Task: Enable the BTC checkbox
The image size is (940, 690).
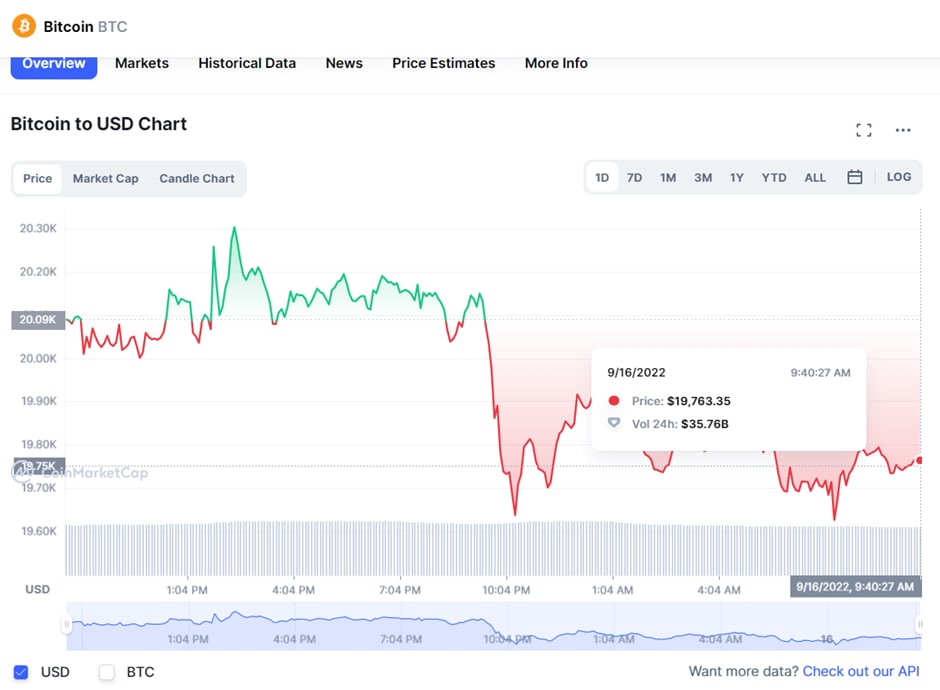Action: point(107,672)
